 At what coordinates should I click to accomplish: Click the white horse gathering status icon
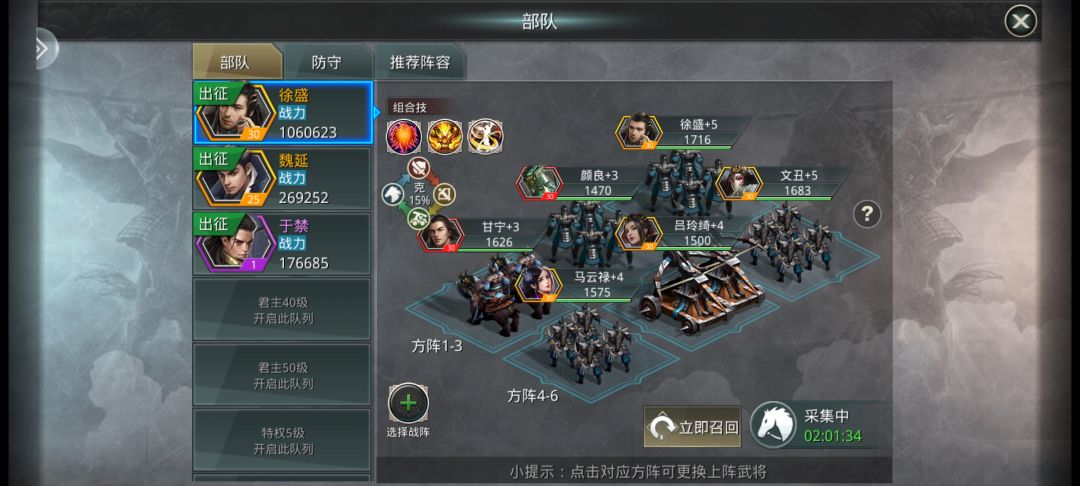pyautogui.click(x=773, y=425)
